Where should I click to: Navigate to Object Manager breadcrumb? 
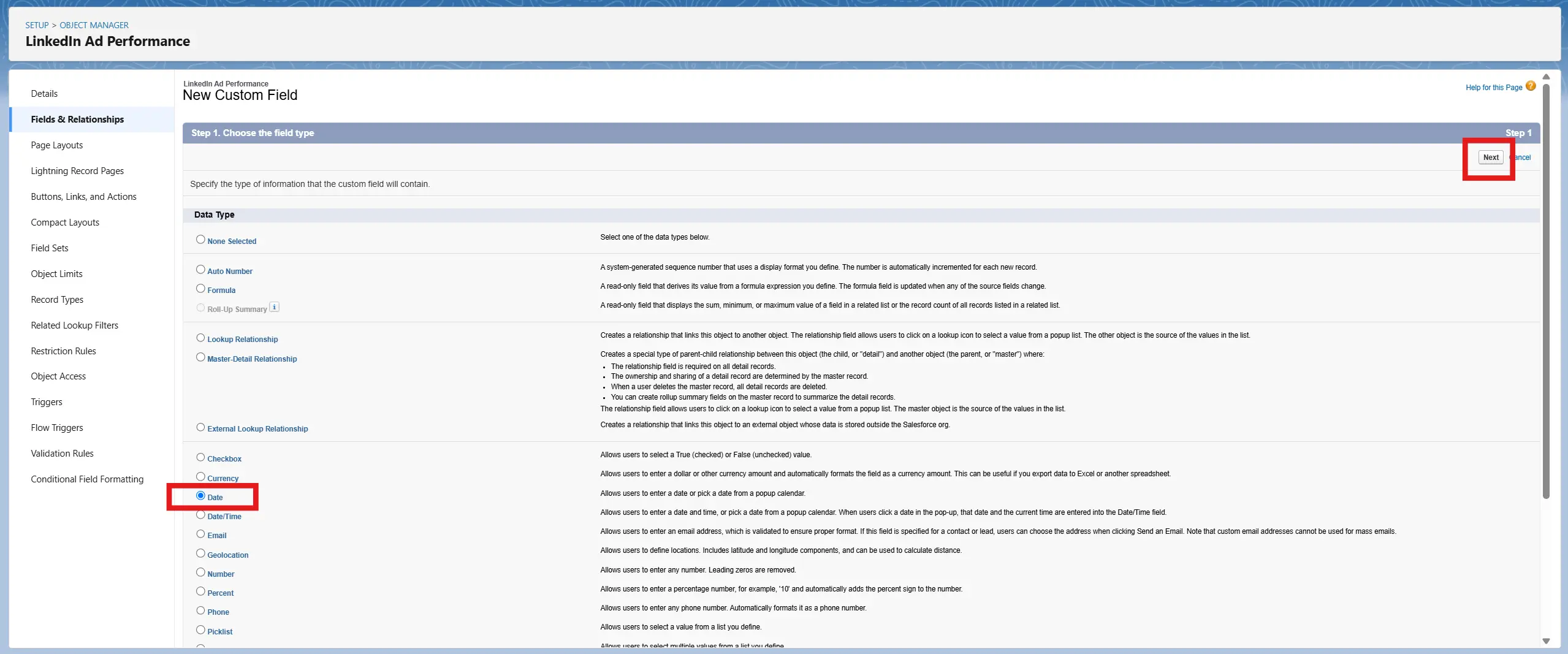[x=94, y=25]
